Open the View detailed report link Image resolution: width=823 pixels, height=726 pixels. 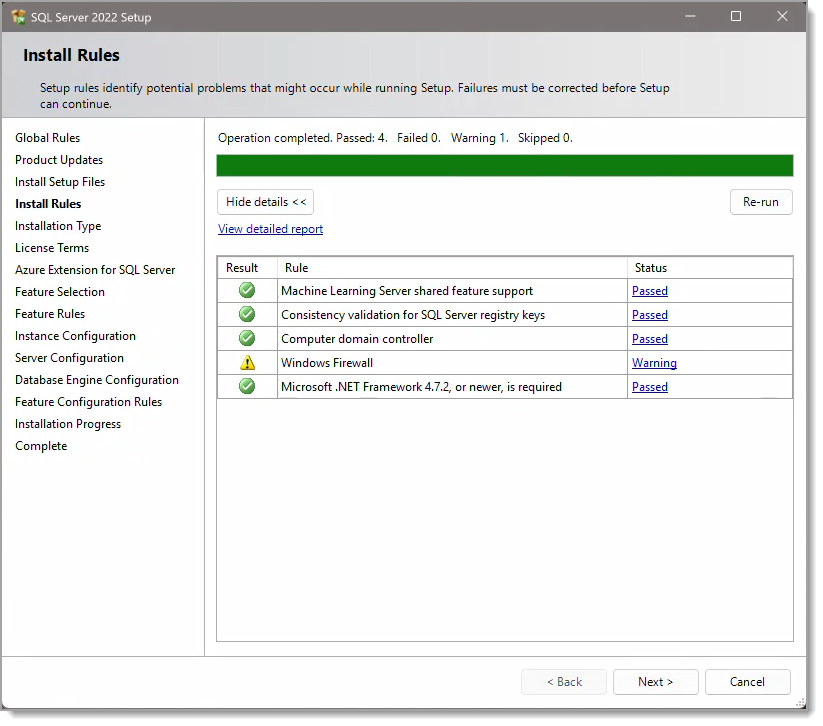click(270, 229)
